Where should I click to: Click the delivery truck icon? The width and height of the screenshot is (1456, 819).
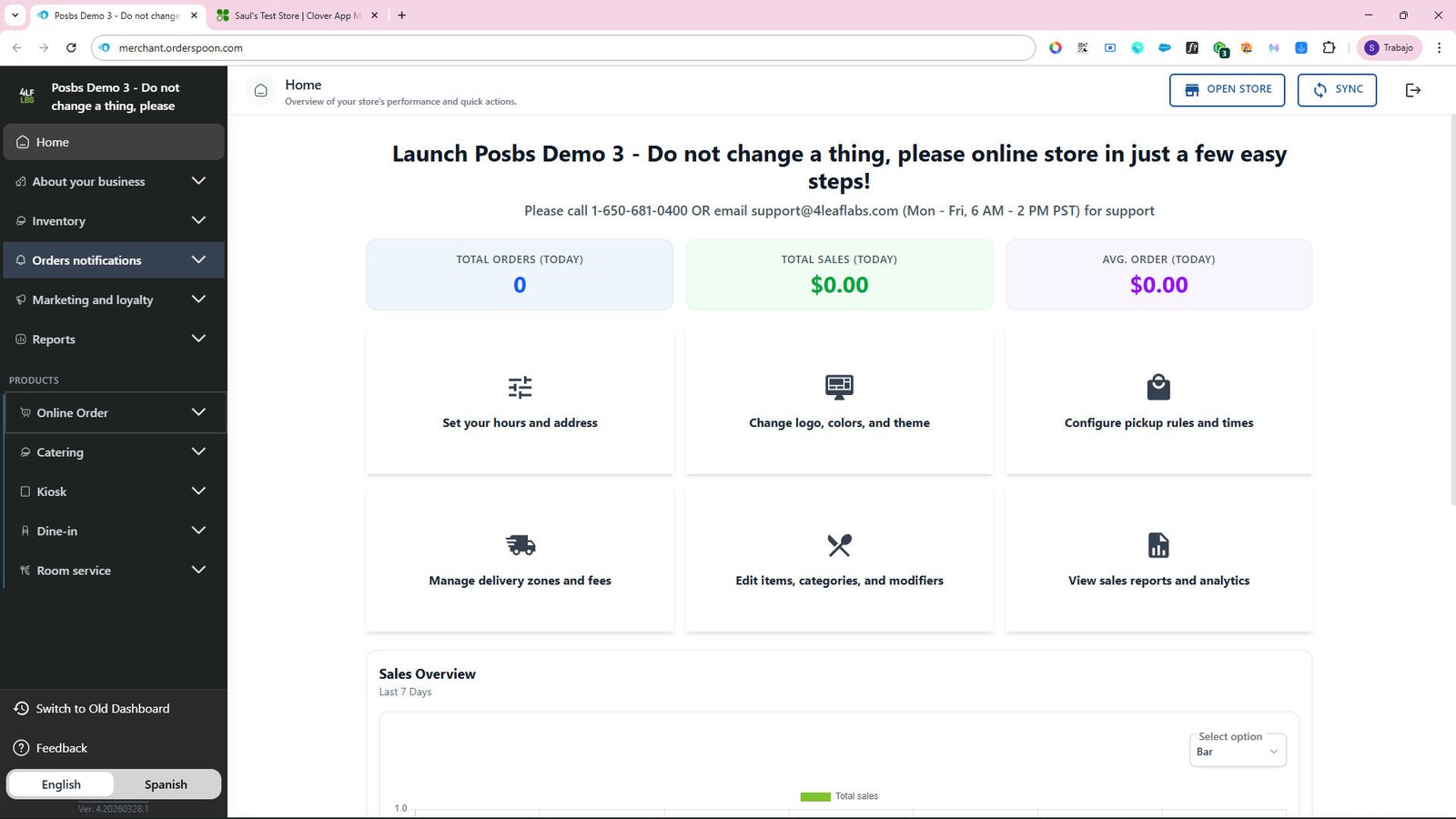point(521,545)
